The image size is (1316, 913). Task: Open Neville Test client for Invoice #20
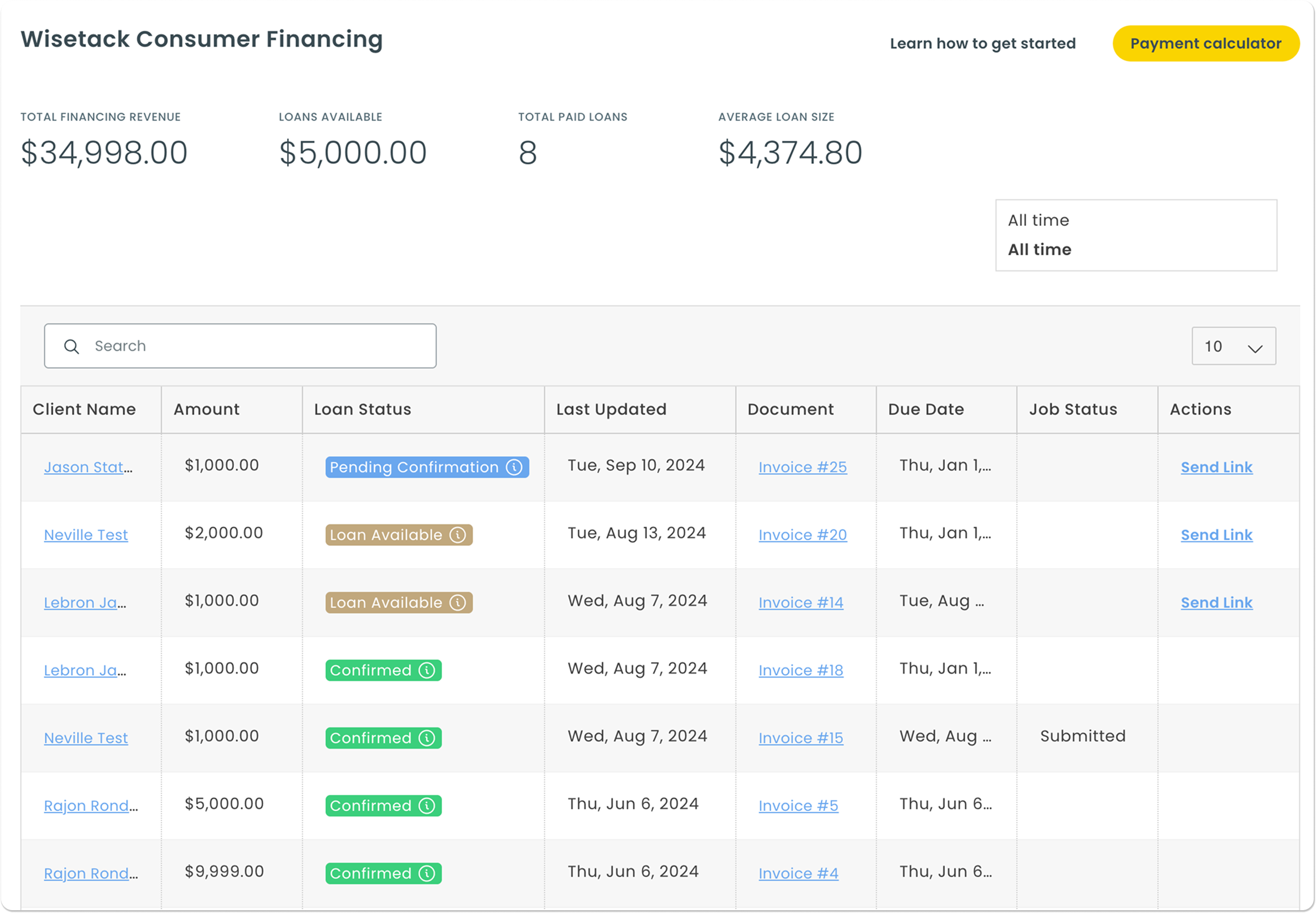(86, 535)
